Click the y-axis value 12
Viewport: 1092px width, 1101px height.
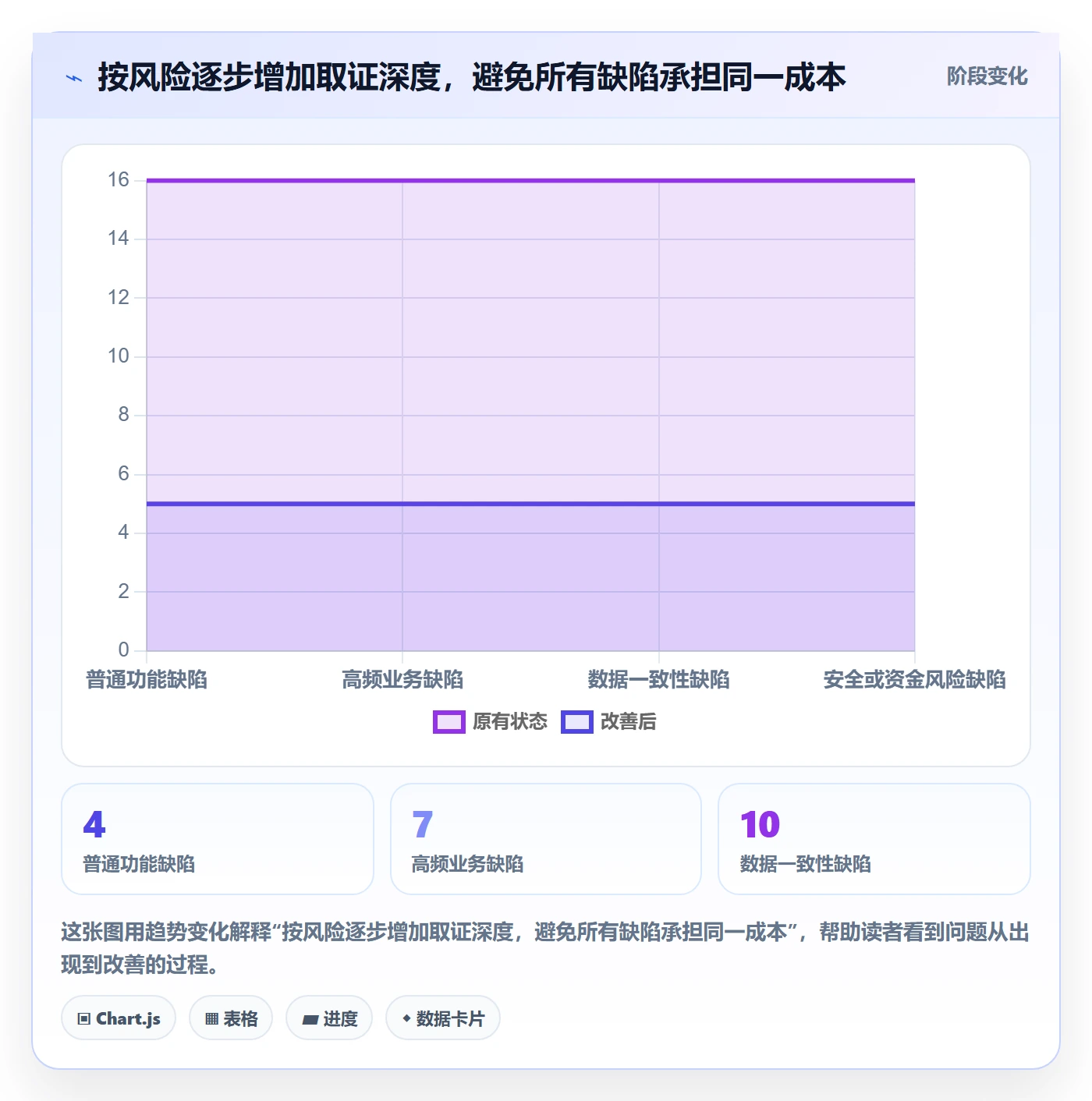click(119, 298)
